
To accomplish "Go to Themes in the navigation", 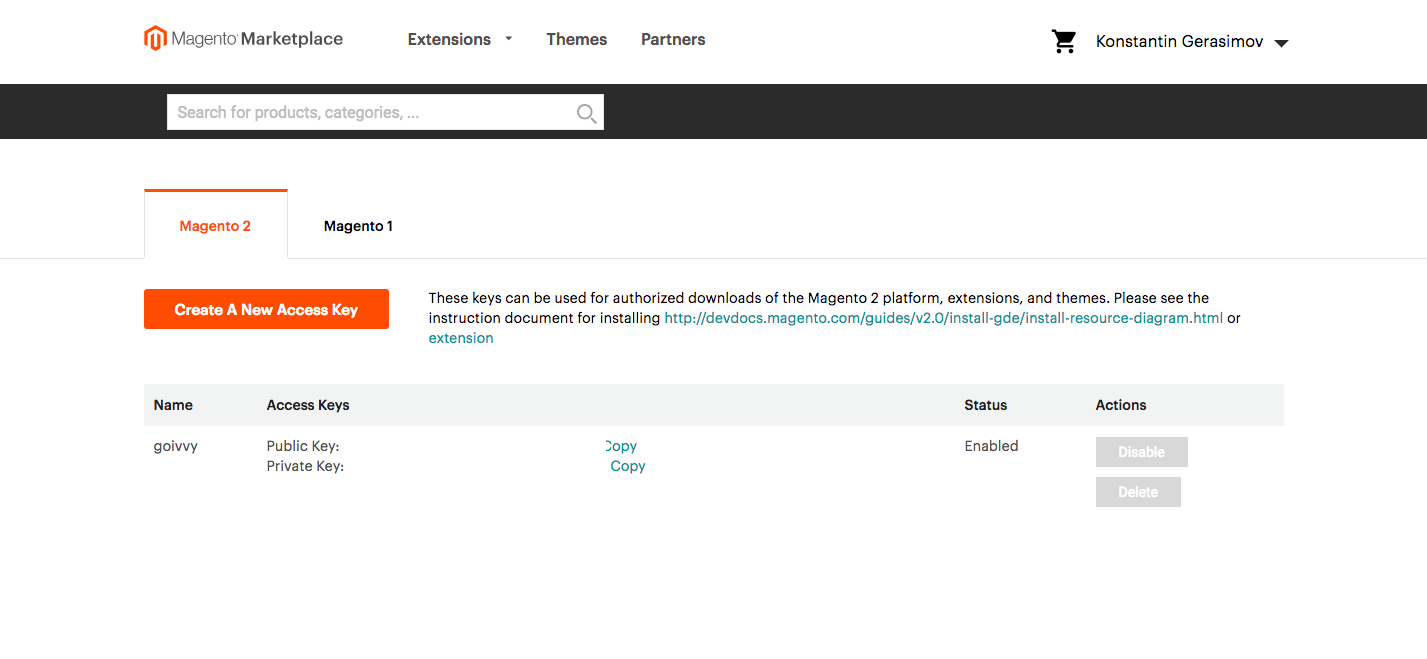I will point(576,39).
